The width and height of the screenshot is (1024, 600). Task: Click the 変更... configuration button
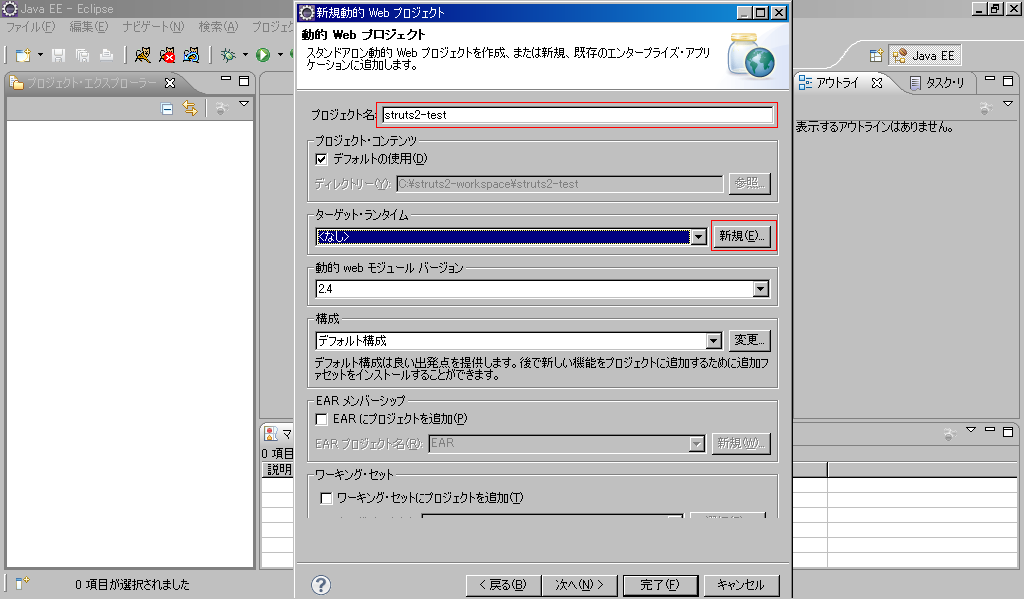click(749, 340)
